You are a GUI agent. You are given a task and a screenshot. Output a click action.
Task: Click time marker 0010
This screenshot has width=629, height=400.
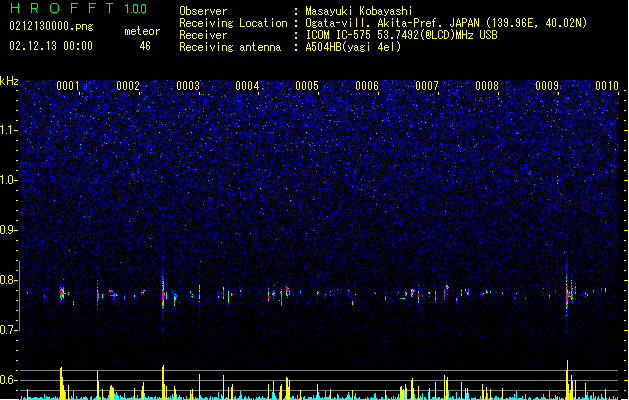pyautogui.click(x=607, y=85)
